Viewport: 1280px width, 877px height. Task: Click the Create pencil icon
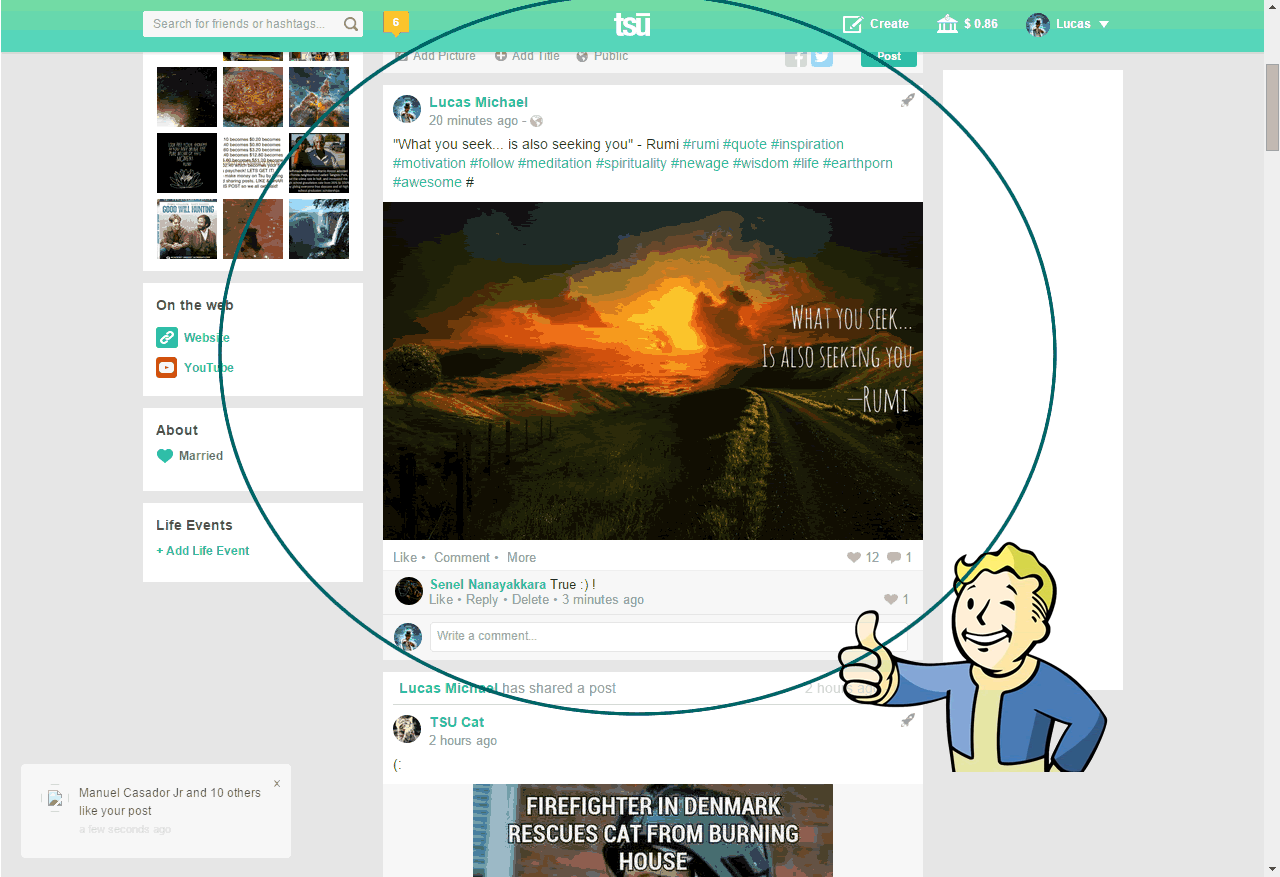coord(852,24)
